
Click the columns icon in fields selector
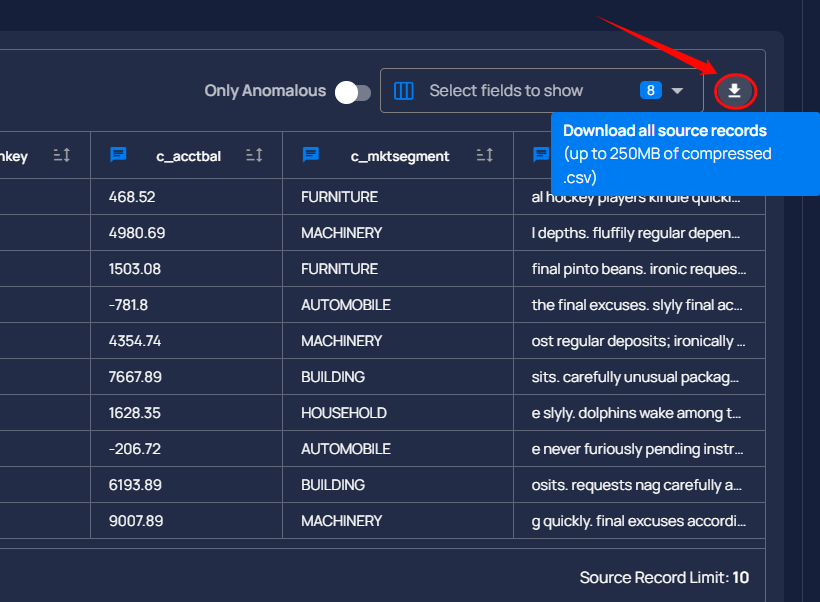403,91
